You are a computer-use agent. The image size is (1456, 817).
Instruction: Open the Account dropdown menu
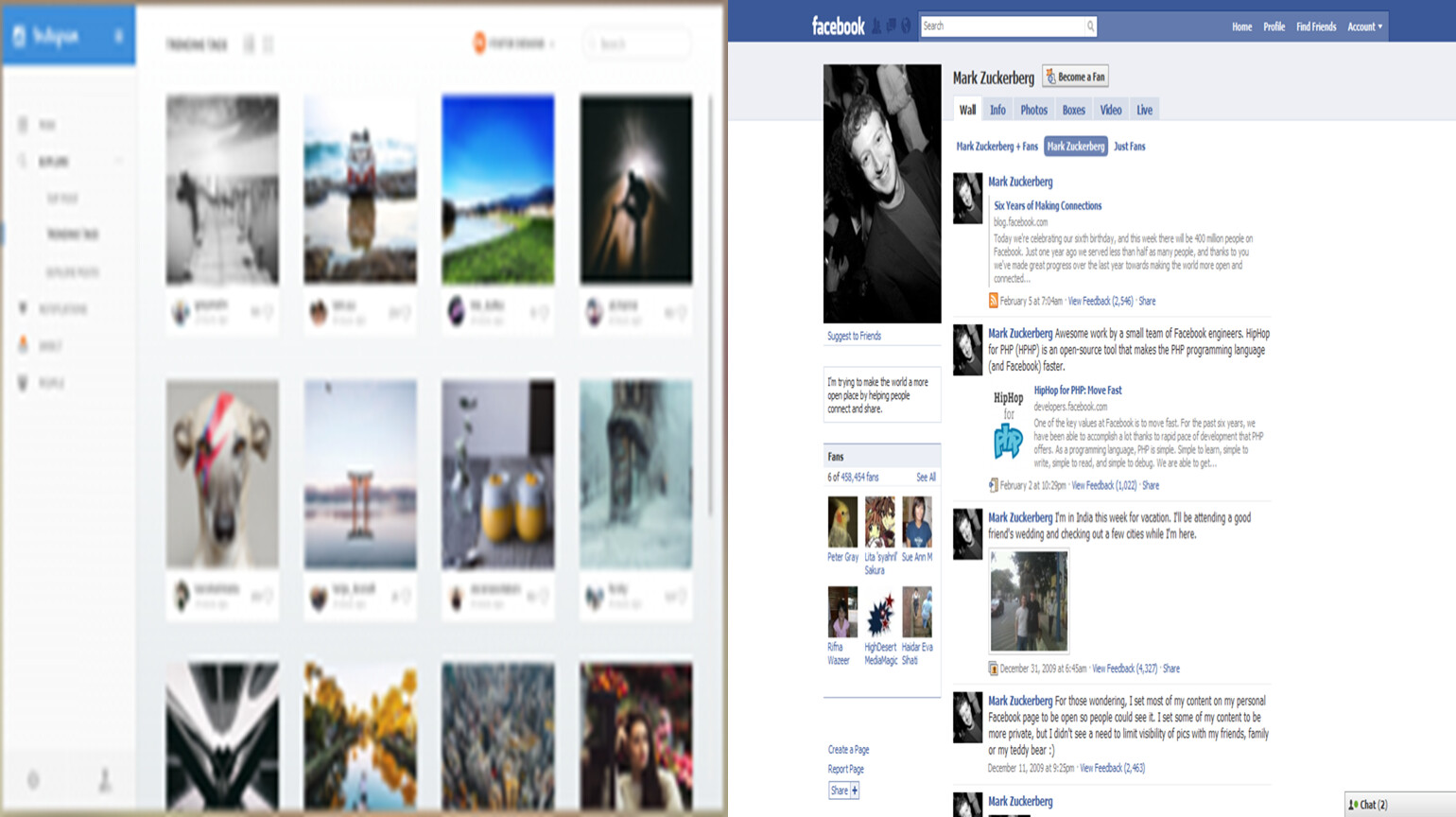(x=1364, y=26)
